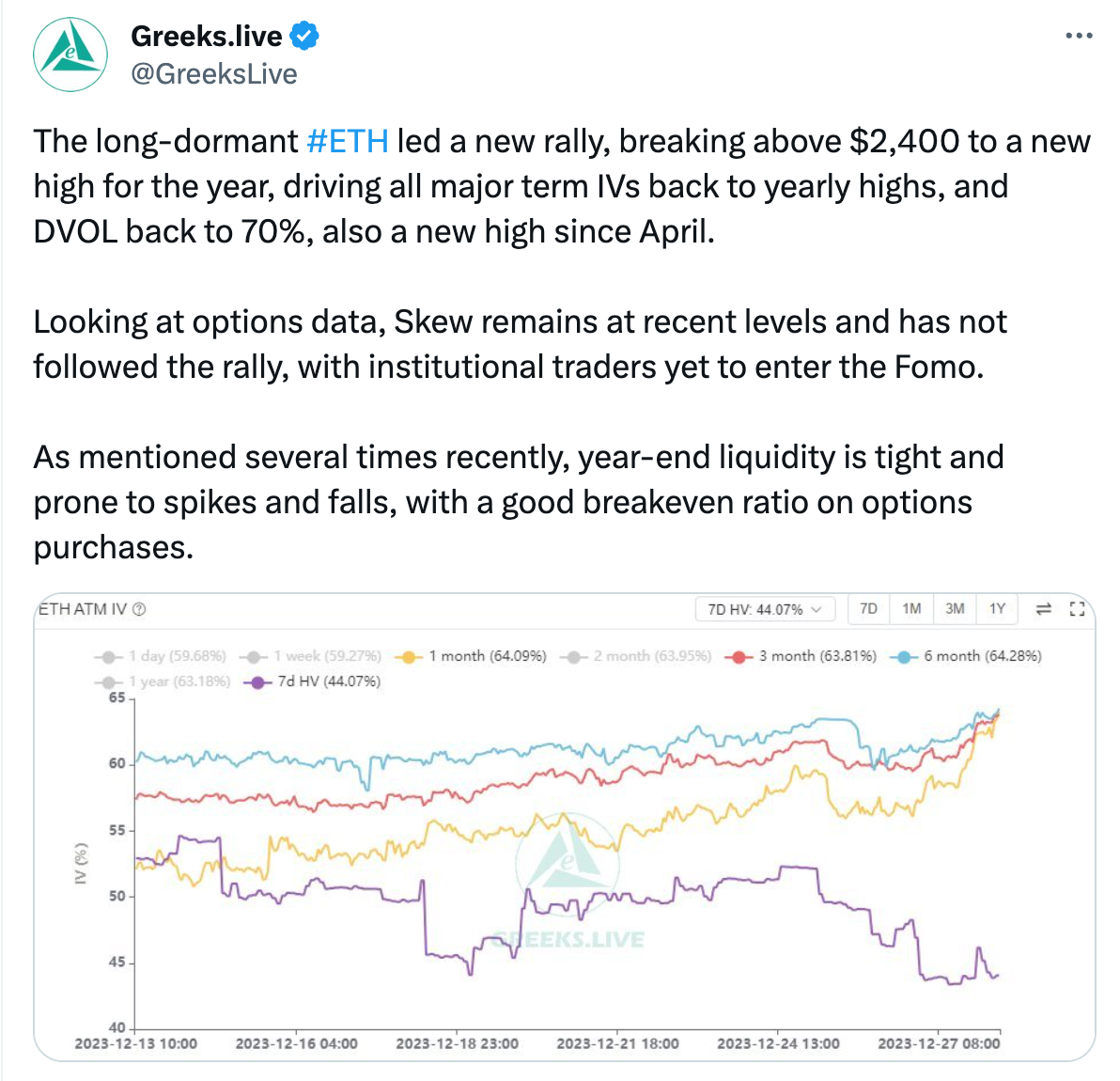
Task: Select the 1M time range tab
Action: tap(911, 609)
